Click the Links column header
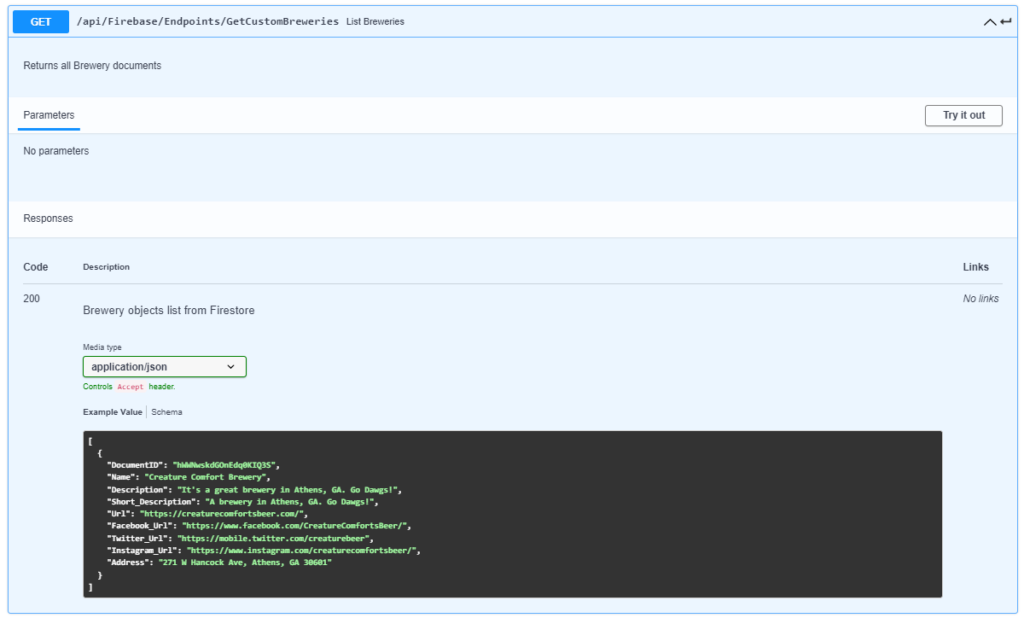Image resolution: width=1024 pixels, height=618 pixels. tap(975, 267)
